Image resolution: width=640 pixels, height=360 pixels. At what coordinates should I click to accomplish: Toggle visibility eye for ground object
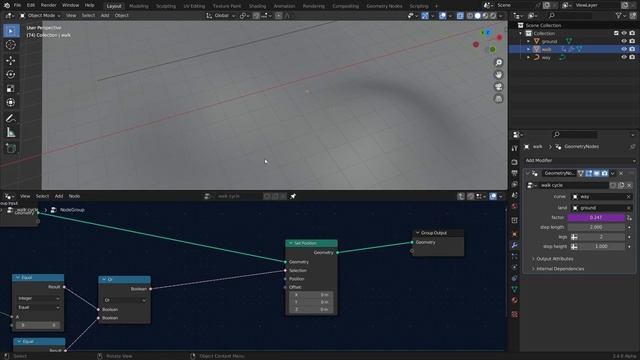624,41
